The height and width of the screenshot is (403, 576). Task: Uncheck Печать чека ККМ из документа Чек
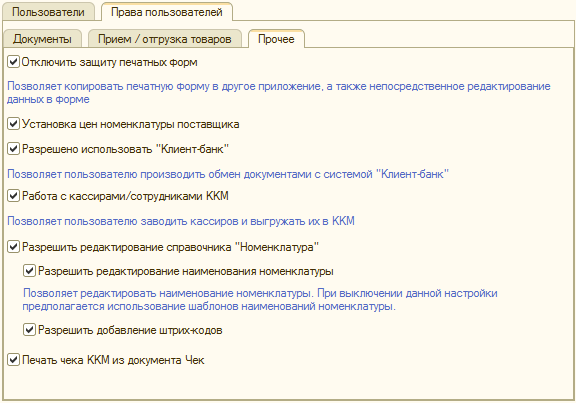(14, 360)
